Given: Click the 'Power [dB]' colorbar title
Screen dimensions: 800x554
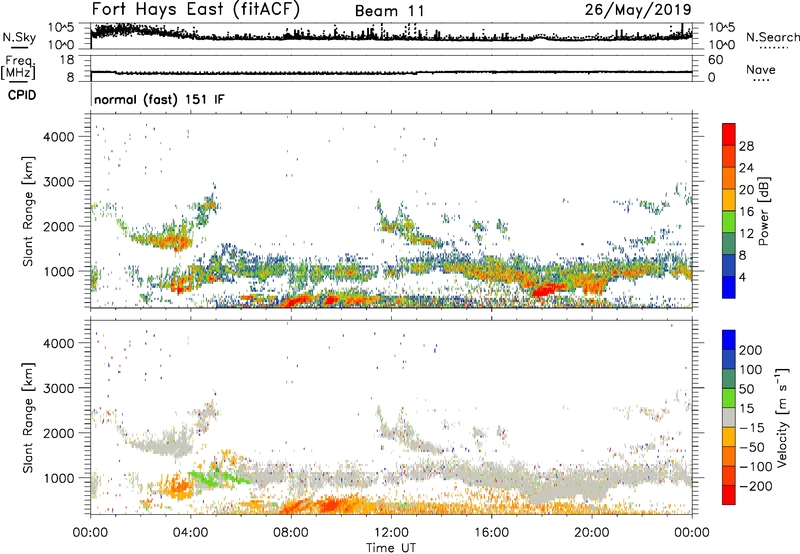Looking at the screenshot, I should pyautogui.click(x=763, y=211).
